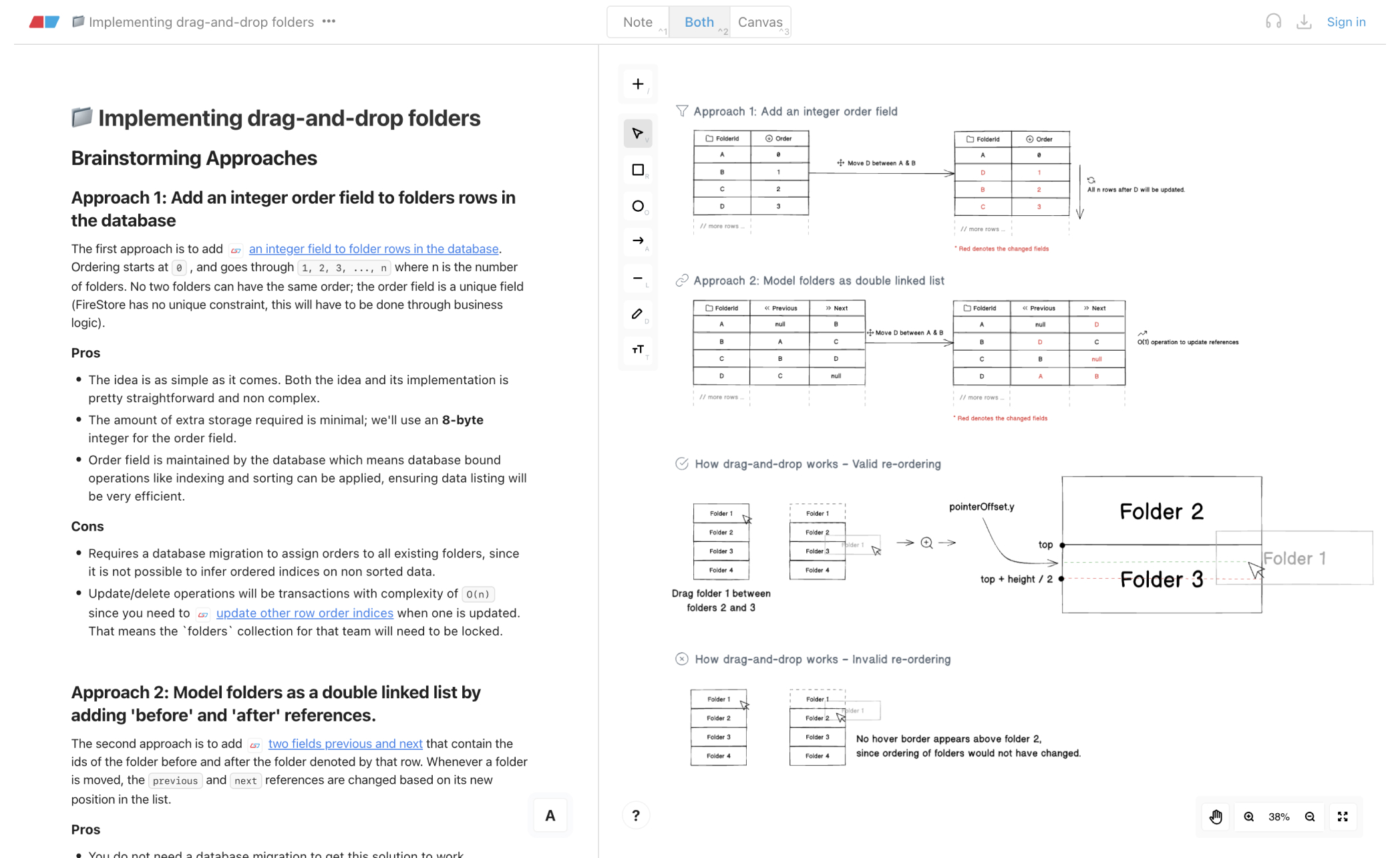Click the Sign in link

1345,22
